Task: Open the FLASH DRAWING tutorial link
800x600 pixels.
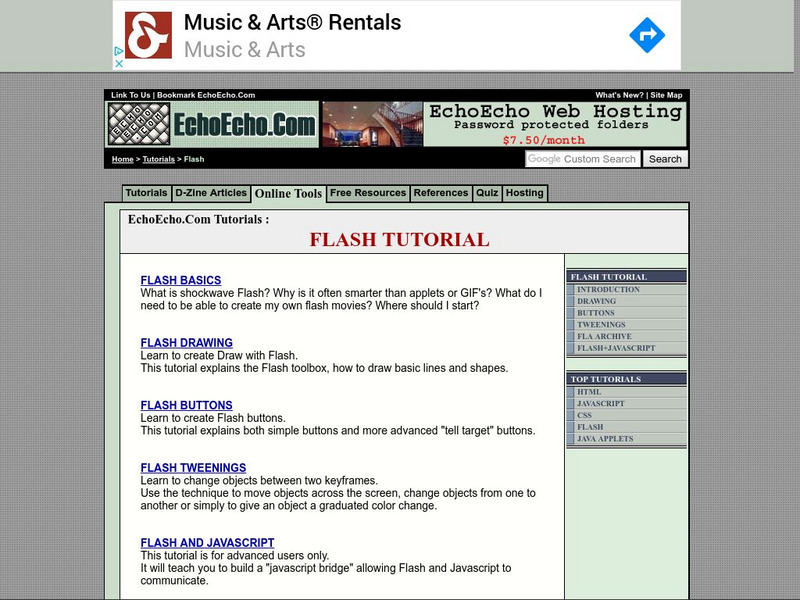Action: (x=187, y=342)
